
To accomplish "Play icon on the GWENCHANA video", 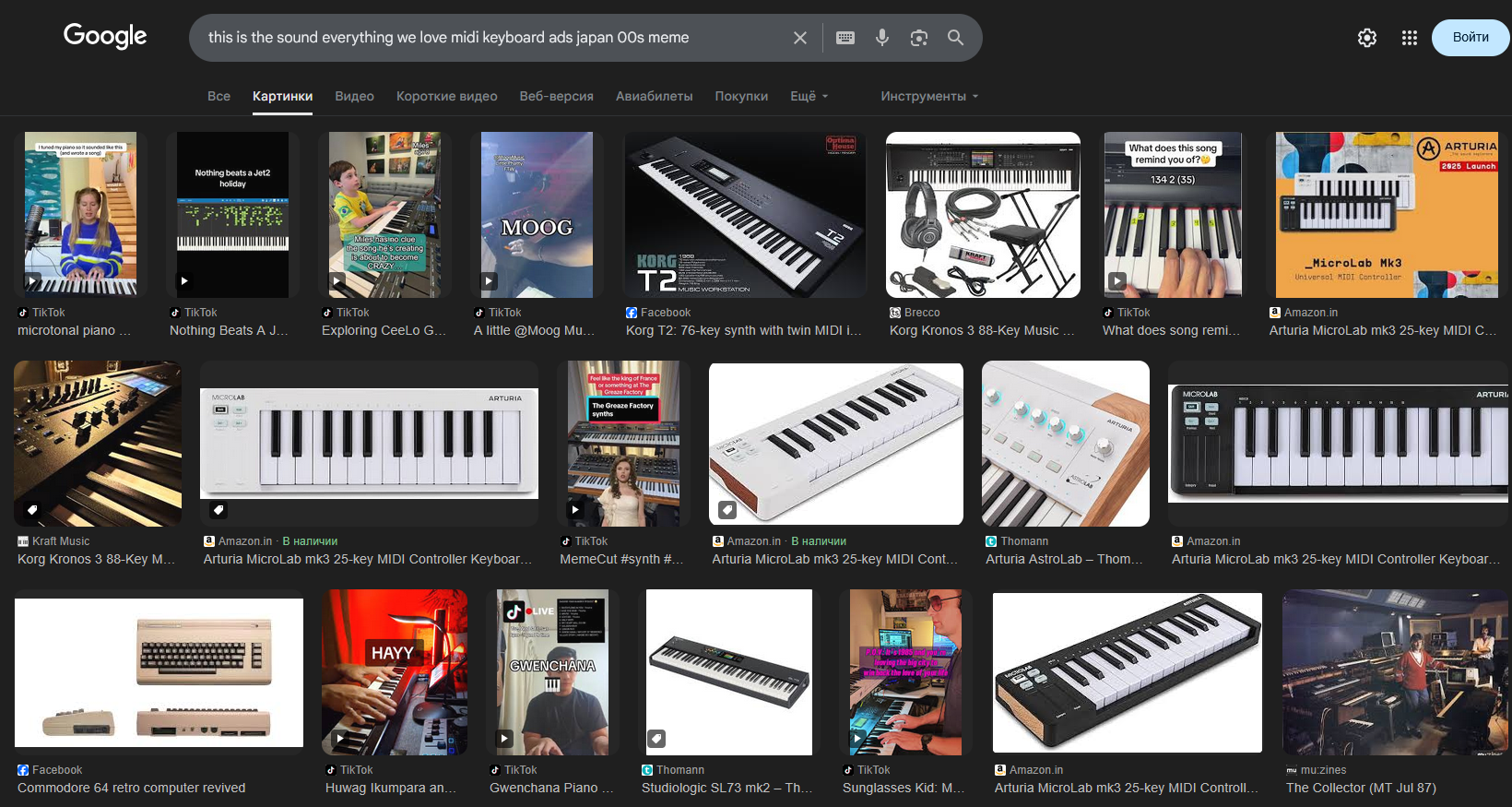I will 504,739.
